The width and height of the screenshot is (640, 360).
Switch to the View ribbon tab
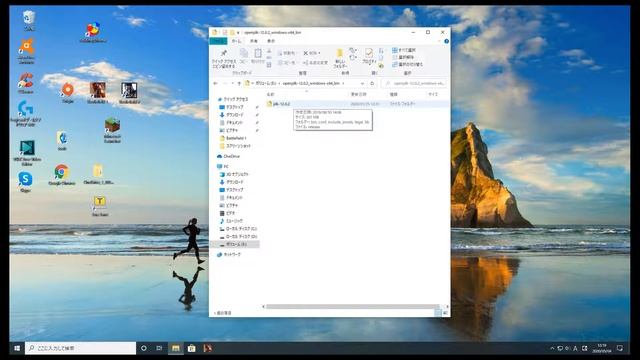point(271,41)
